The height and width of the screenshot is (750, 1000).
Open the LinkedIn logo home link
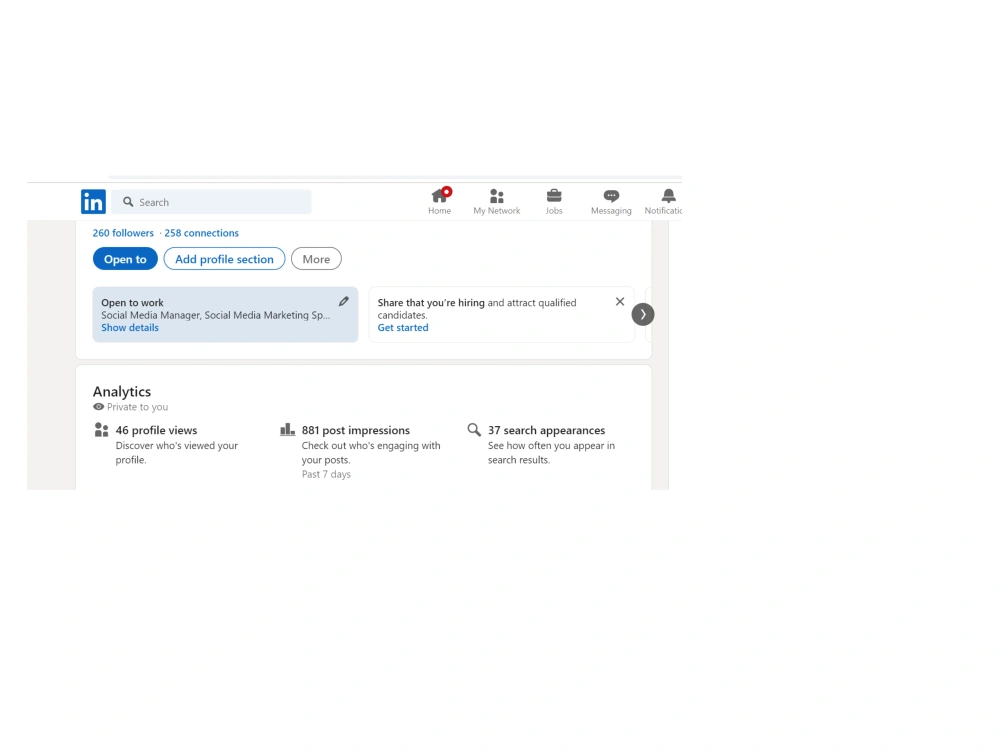tap(93, 202)
